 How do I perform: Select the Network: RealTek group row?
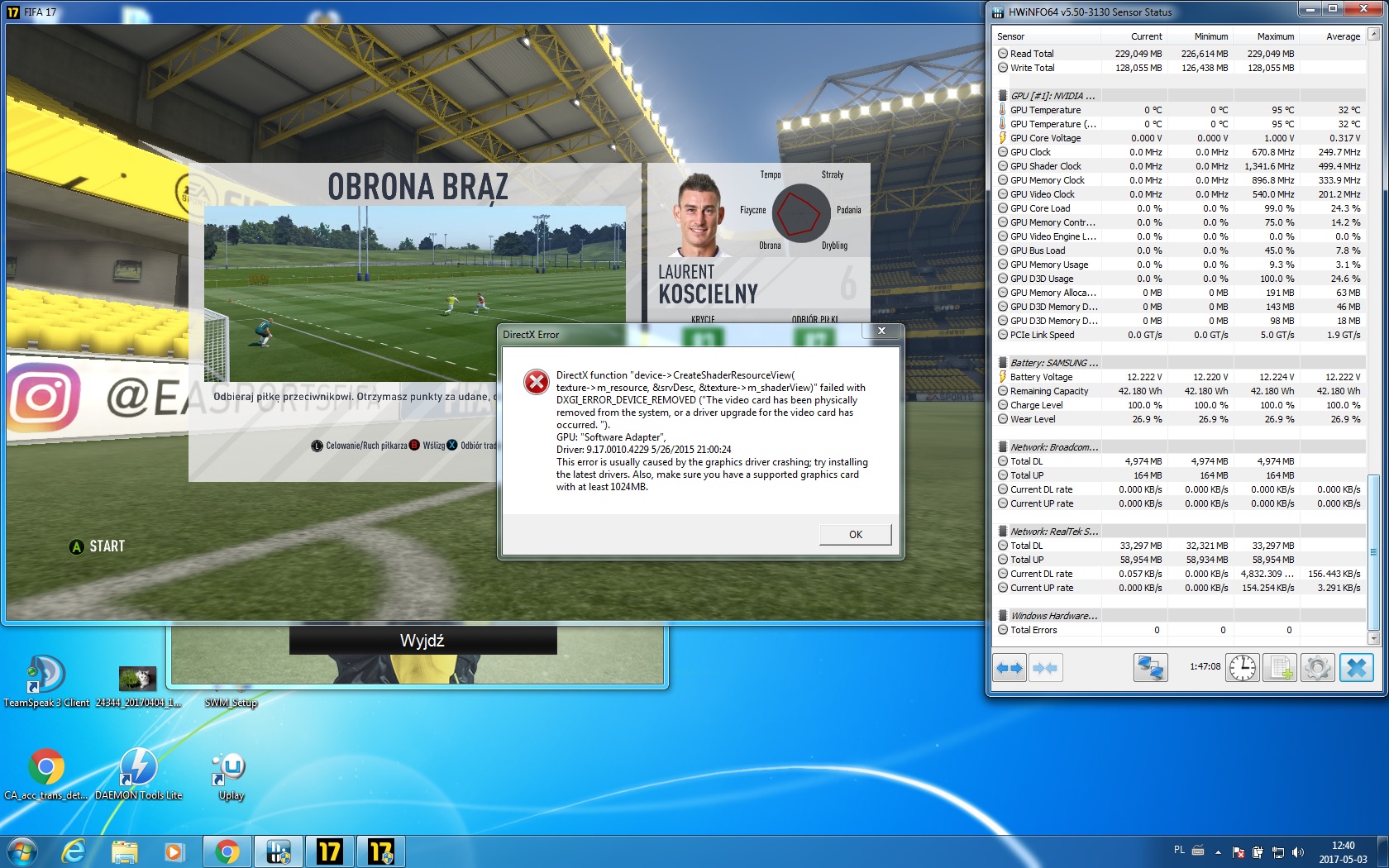(1180, 532)
